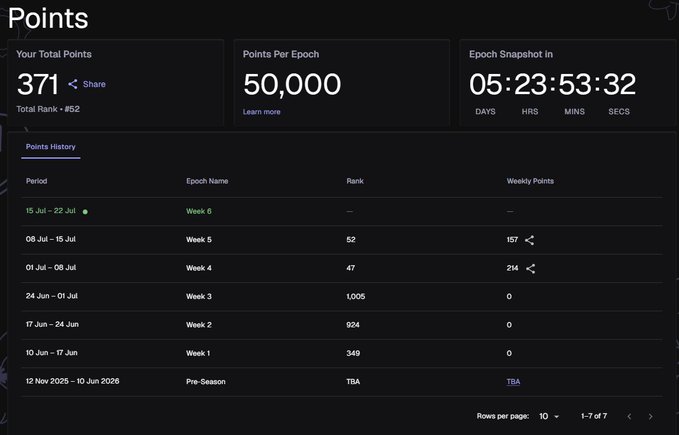Select the 10 Jun – 17 Jun period
This screenshot has height=435, width=679.
[52, 353]
